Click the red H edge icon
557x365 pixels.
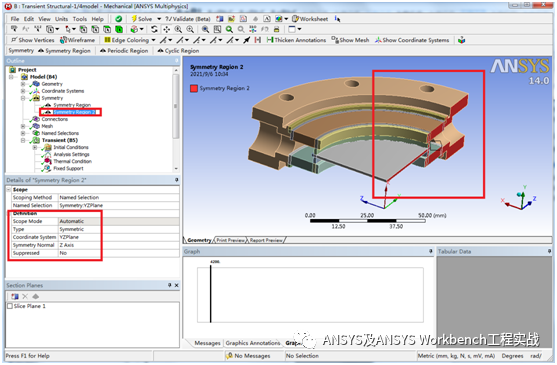(x=258, y=40)
